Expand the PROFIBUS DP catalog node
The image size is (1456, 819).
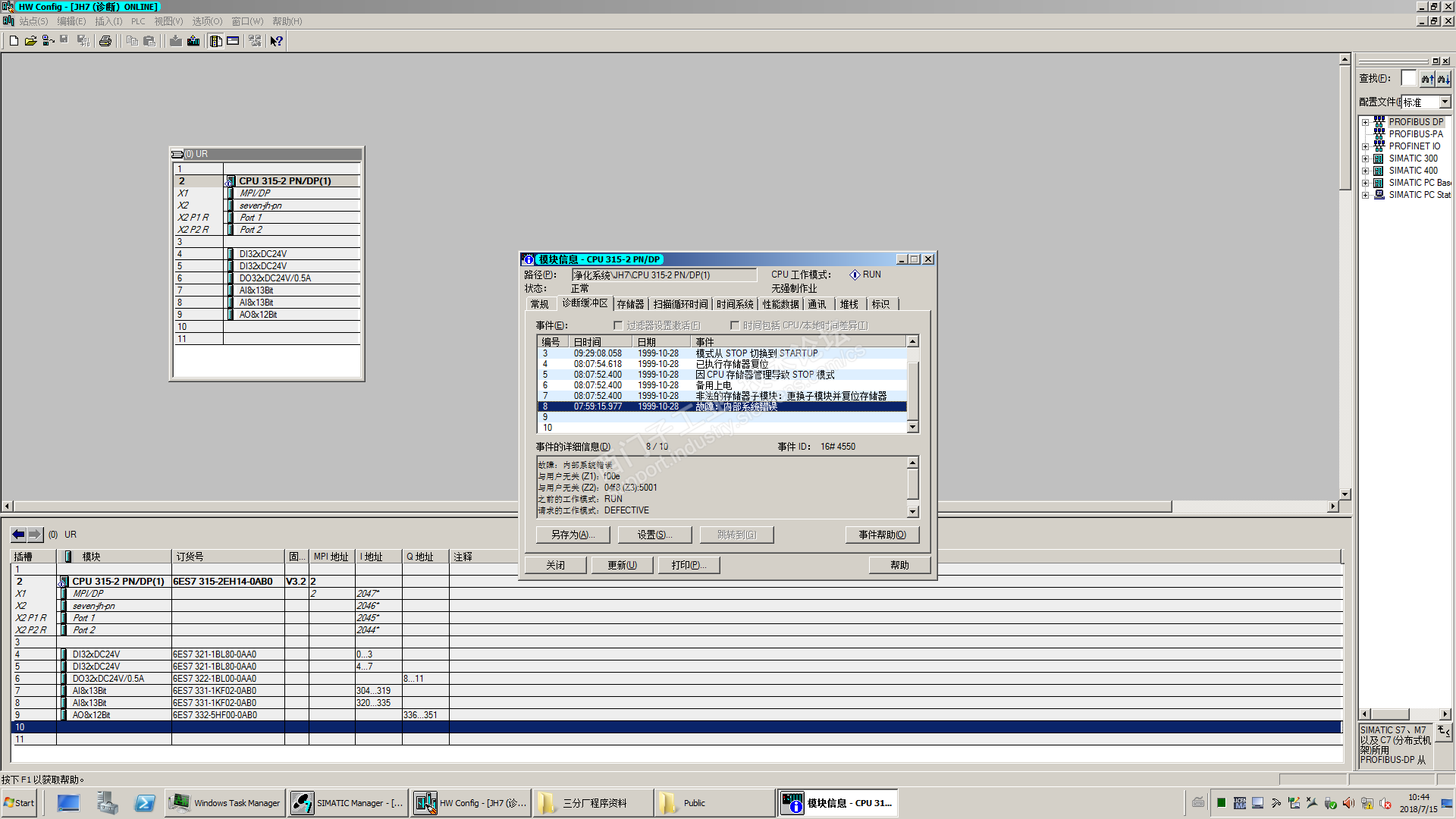(1365, 122)
